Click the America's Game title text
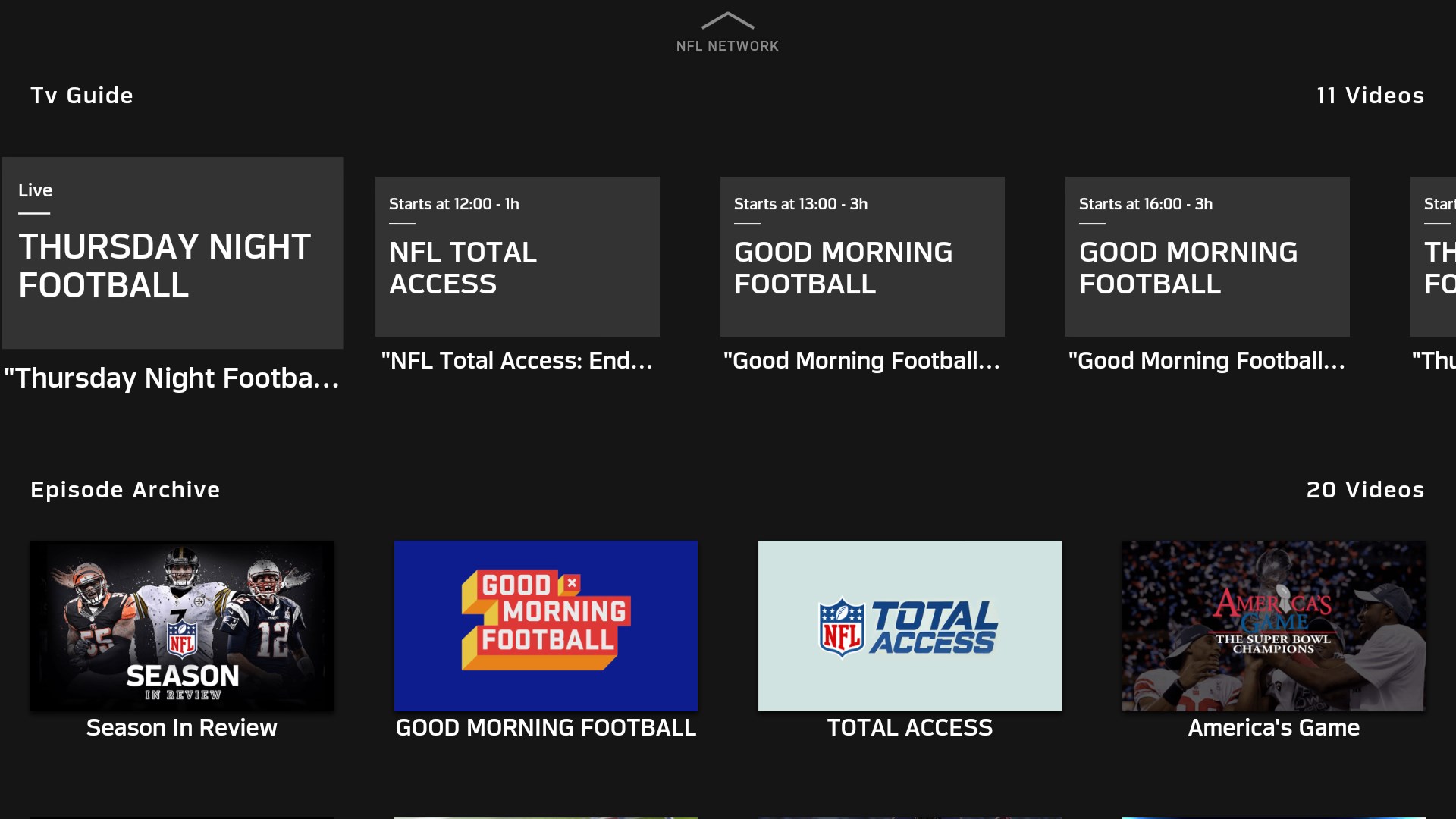The image size is (1456, 819). pyautogui.click(x=1274, y=727)
